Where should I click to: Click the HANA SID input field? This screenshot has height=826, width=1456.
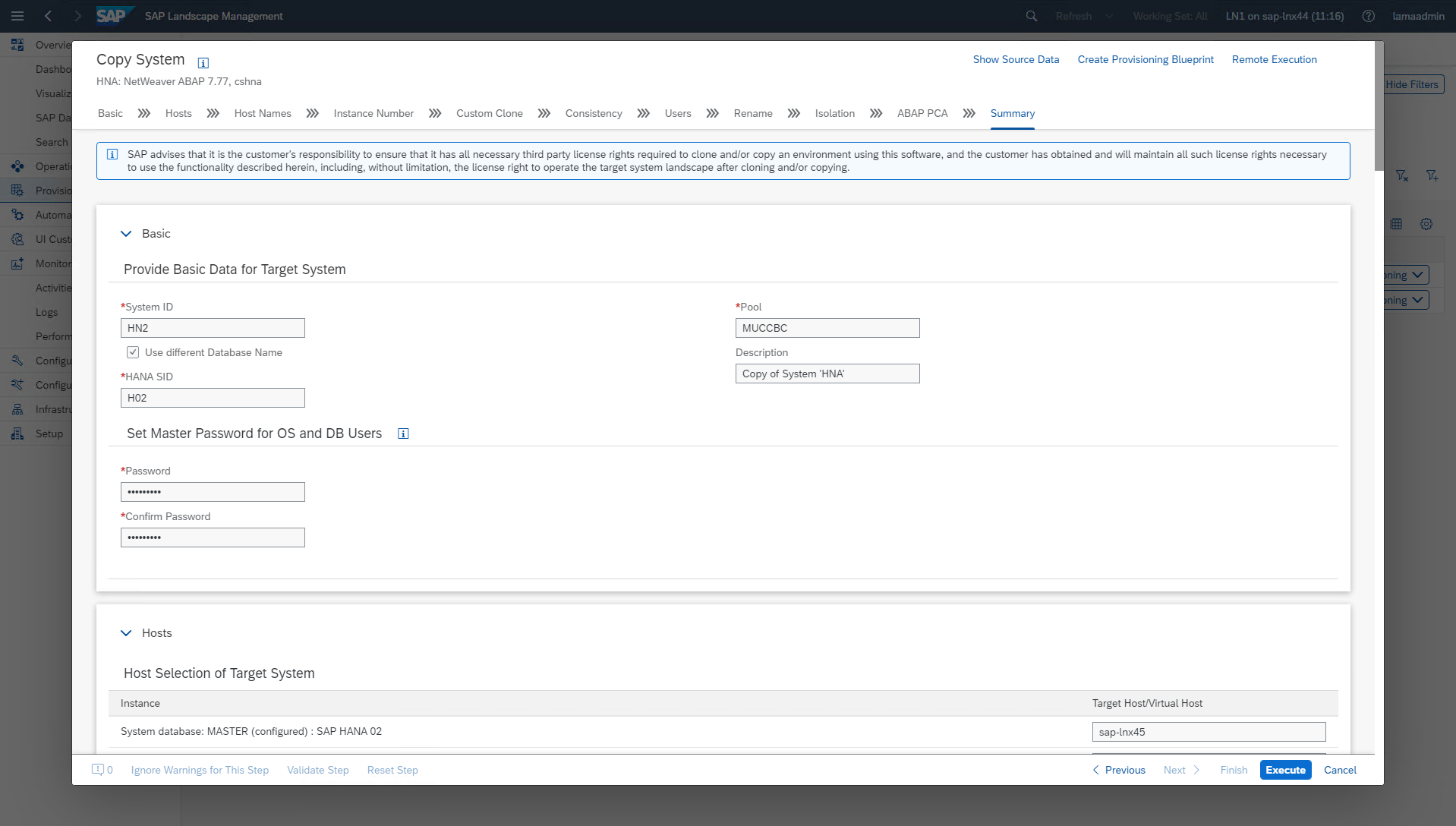tap(213, 398)
